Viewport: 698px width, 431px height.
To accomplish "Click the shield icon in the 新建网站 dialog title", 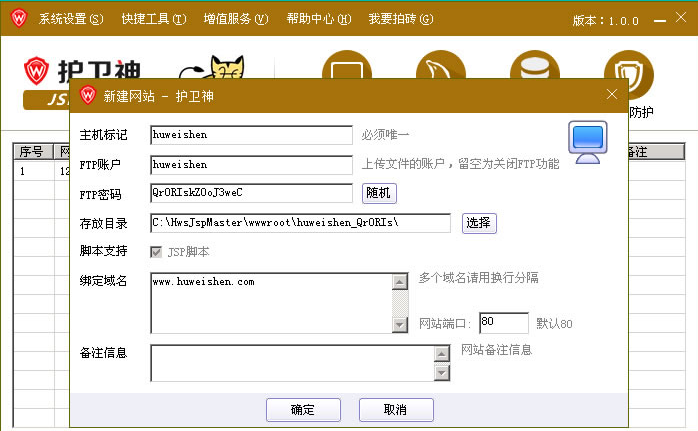I will [x=88, y=95].
